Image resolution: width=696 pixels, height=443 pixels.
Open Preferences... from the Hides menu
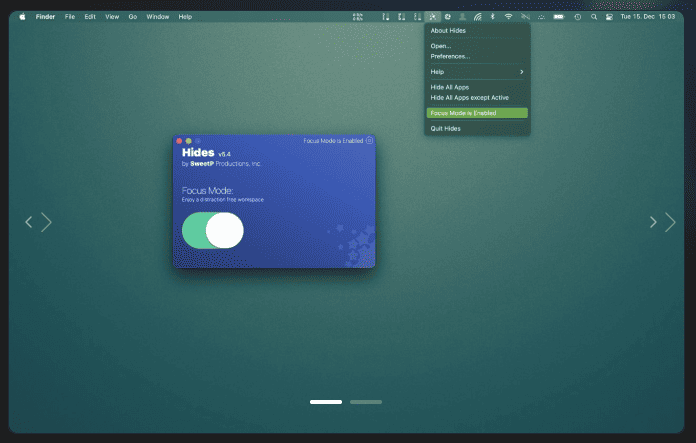(x=450, y=56)
